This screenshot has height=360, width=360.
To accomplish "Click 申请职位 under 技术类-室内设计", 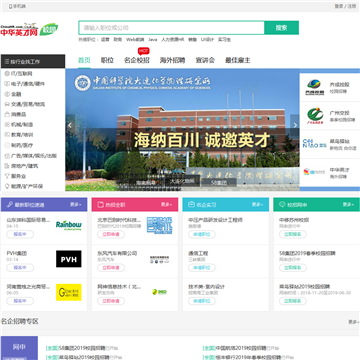I will click(x=202, y=301).
